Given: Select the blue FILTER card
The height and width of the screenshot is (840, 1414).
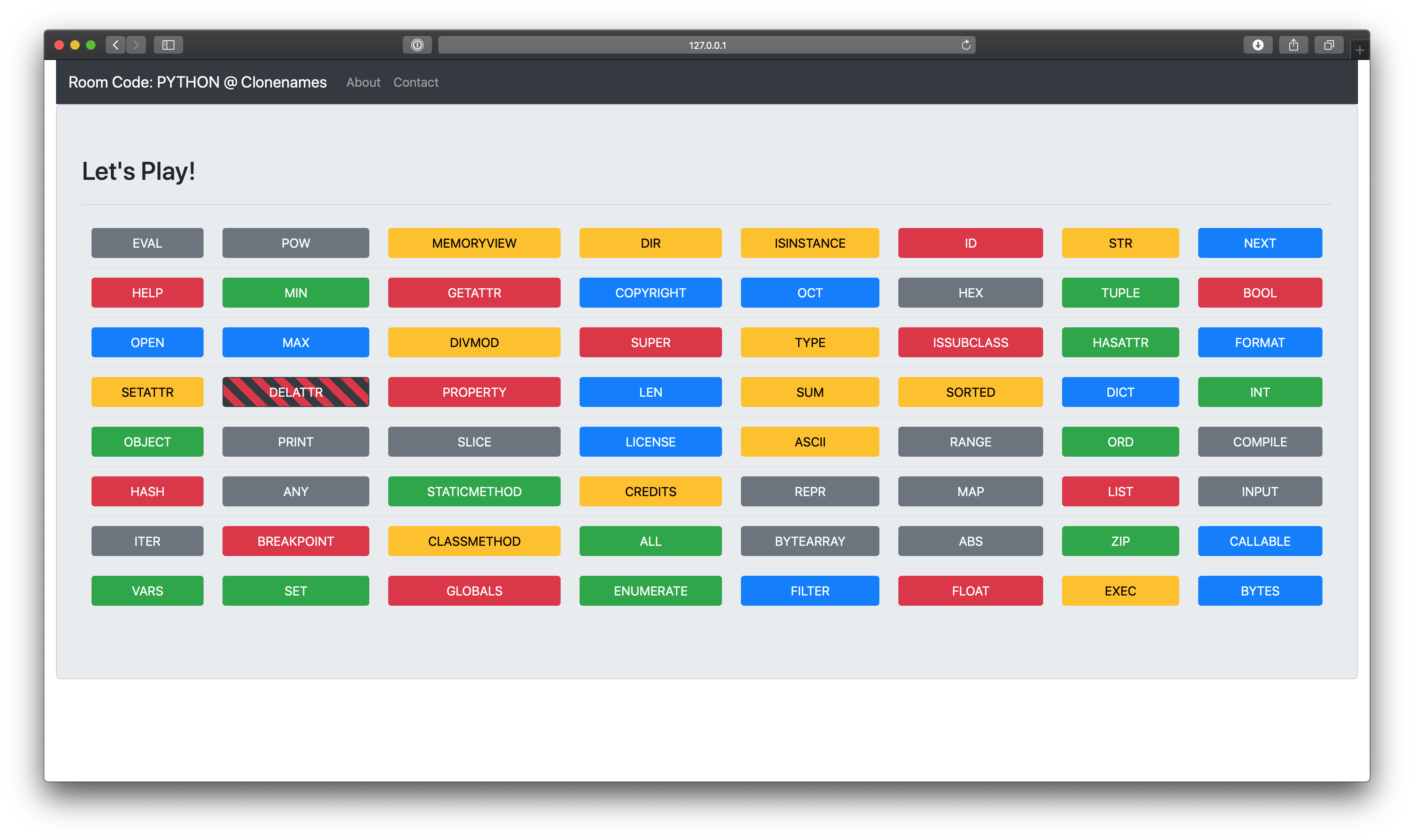Looking at the screenshot, I should tap(810, 591).
